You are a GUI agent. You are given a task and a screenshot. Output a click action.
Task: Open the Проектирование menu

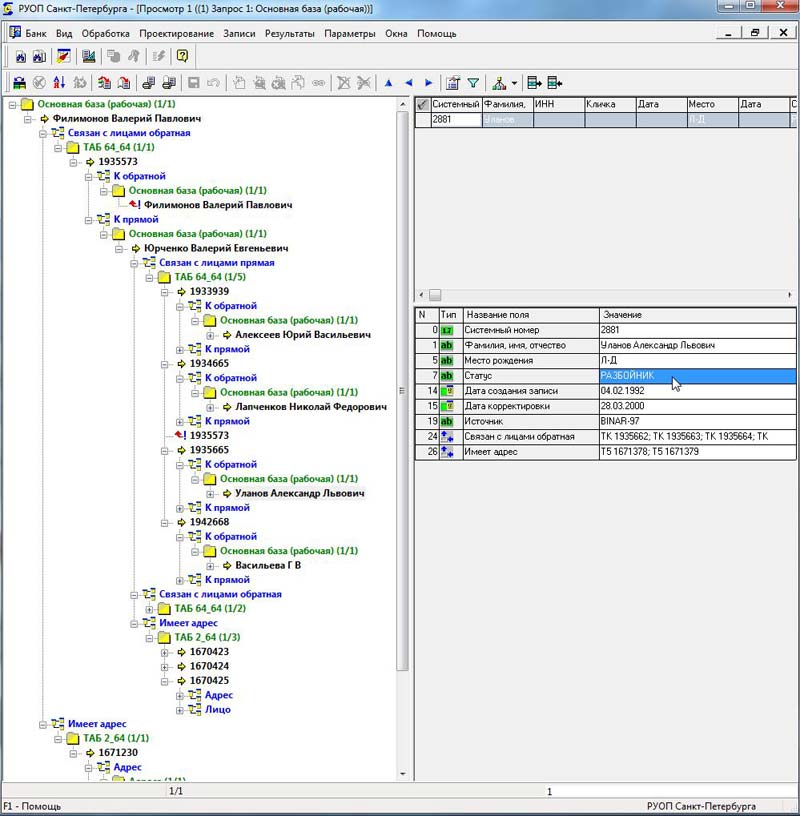(176, 33)
